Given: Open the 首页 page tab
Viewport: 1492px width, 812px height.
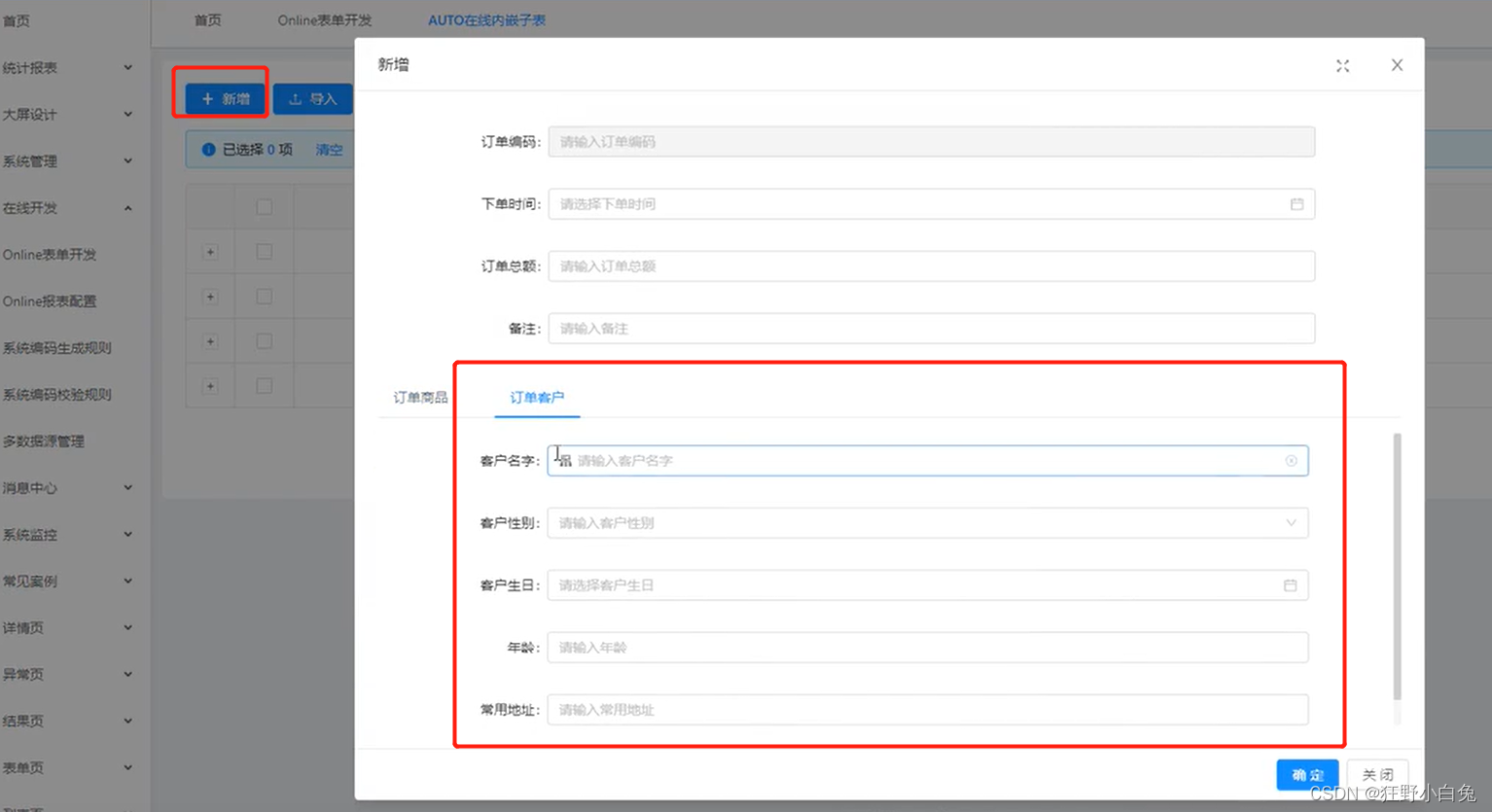Looking at the screenshot, I should pos(208,20).
